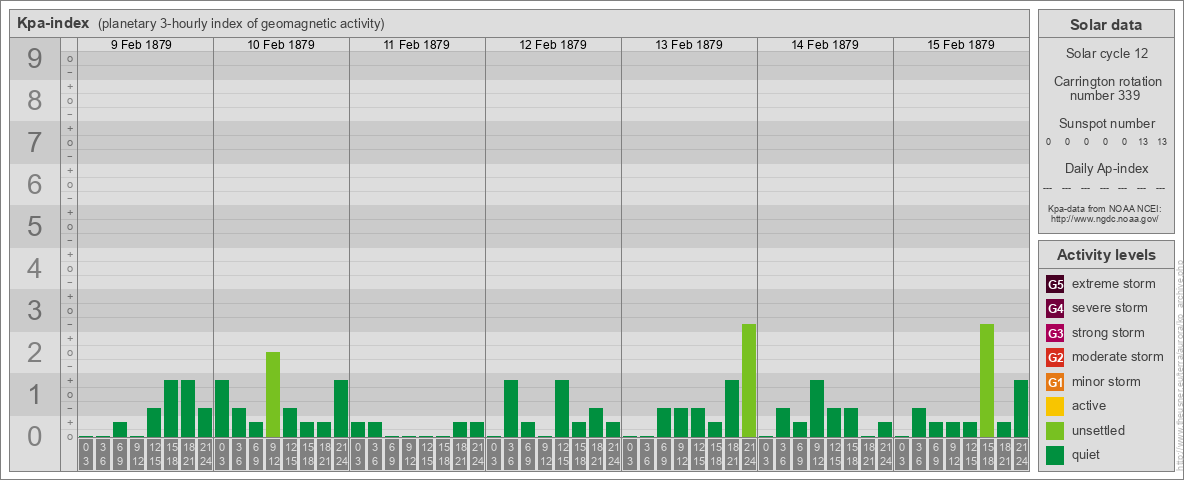Image resolution: width=1184 pixels, height=480 pixels.
Task: Click the '9 Feb 1879' date header
Action: (141, 45)
